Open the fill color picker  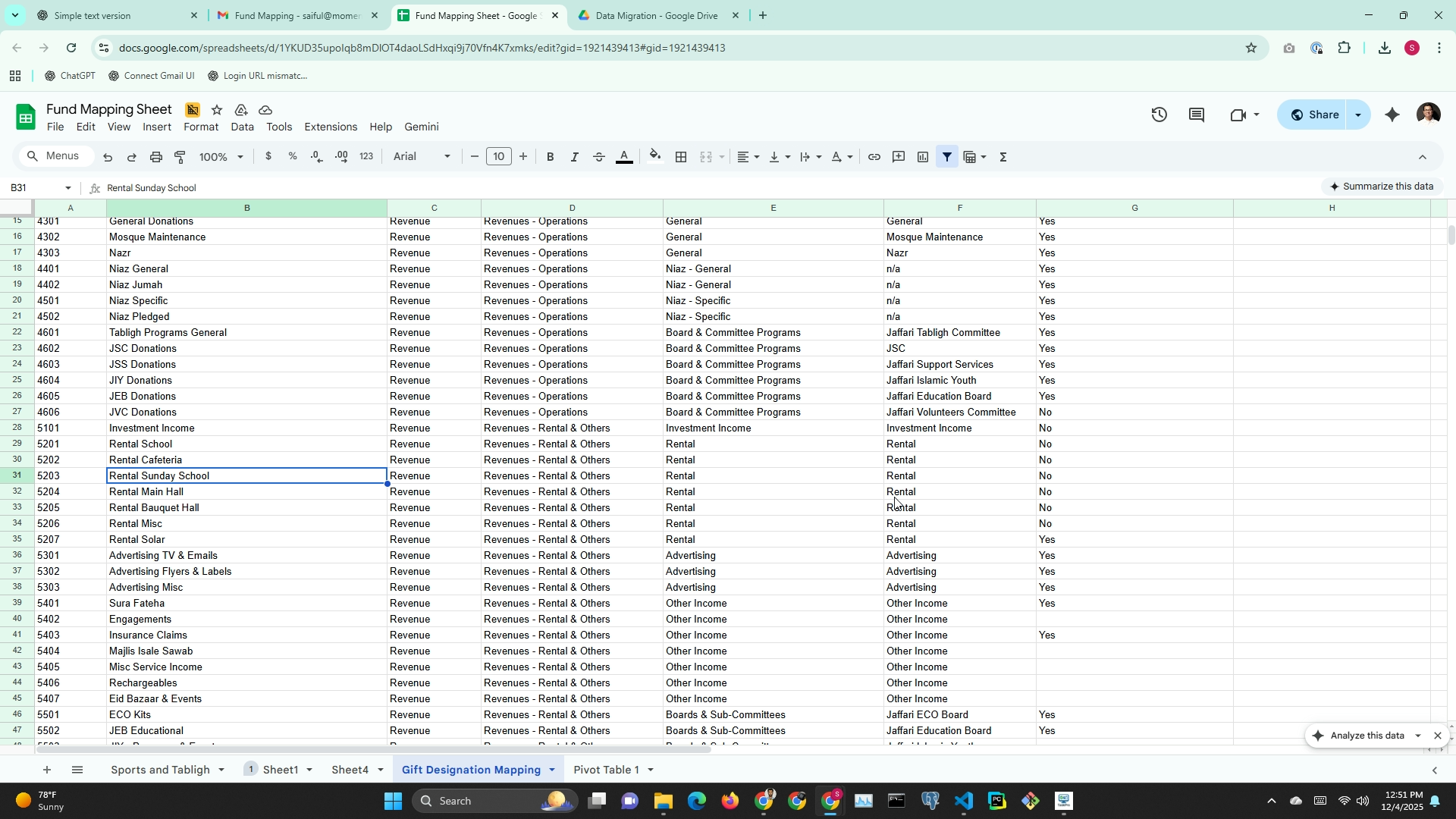pos(655,157)
